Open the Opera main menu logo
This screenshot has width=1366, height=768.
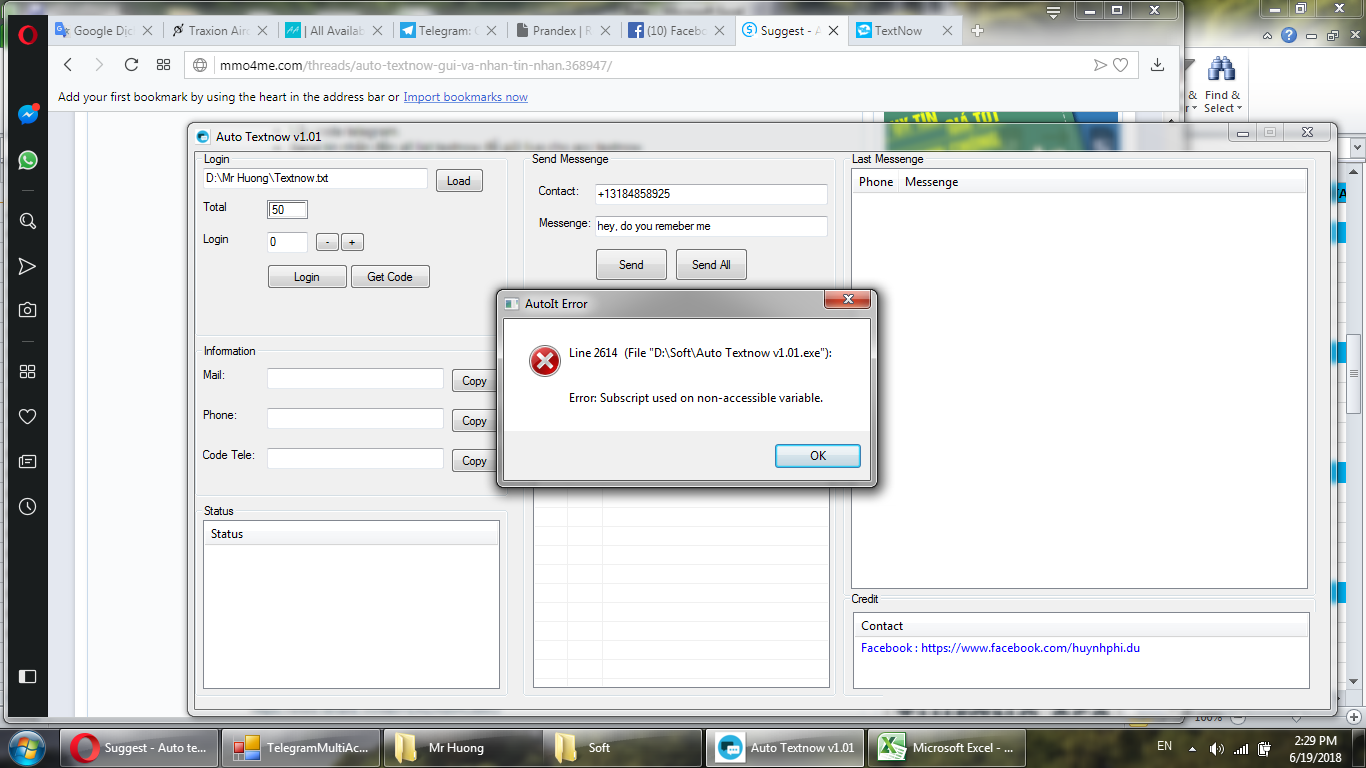pyautogui.click(x=27, y=35)
